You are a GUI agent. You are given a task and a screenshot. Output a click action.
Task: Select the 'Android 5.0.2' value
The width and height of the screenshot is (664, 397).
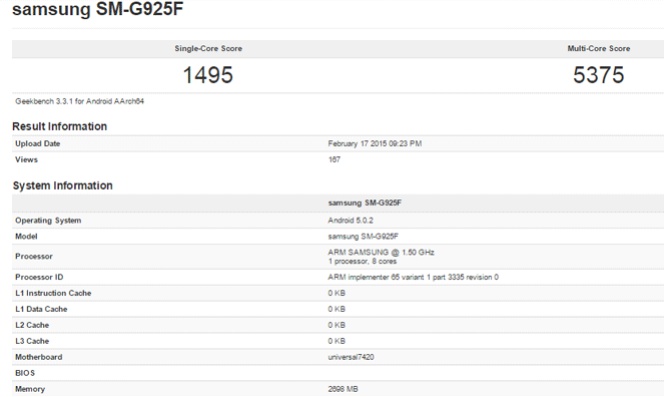click(351, 220)
